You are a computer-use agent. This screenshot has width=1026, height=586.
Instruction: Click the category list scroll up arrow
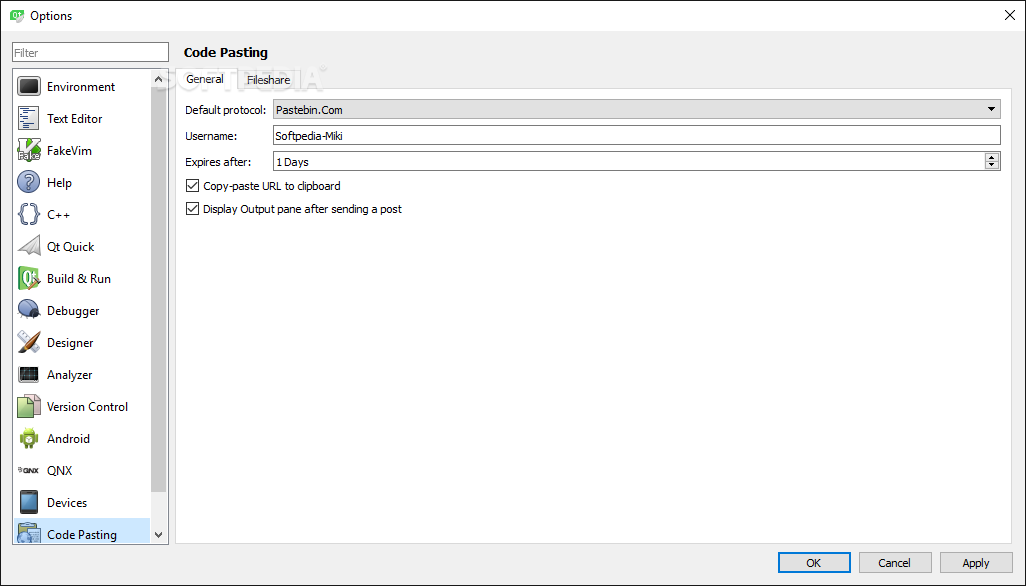(x=158, y=79)
